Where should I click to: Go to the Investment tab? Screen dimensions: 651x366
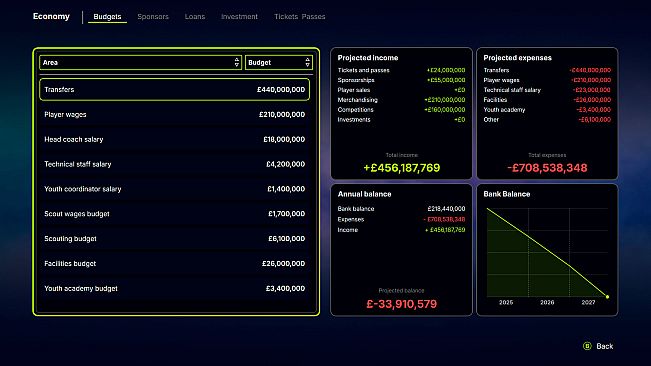click(239, 17)
